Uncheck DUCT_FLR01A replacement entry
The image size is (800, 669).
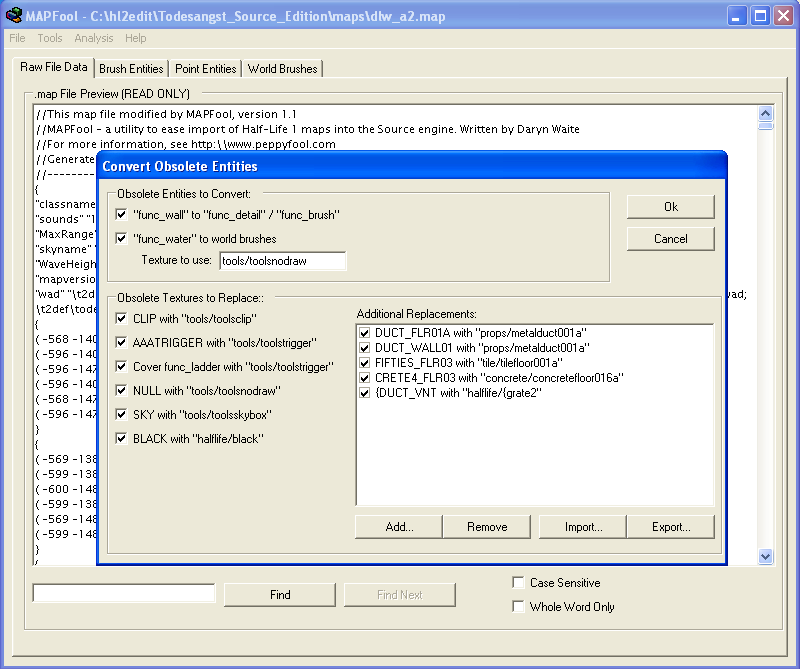click(x=364, y=333)
